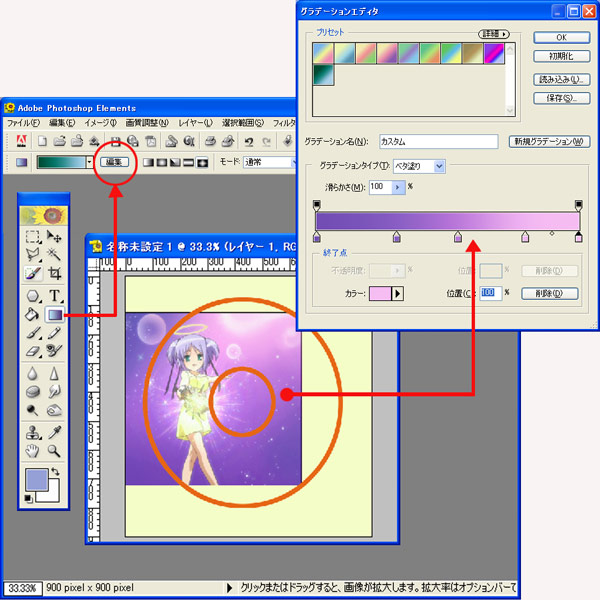
Task: Open status bar info arrow menu
Action: click(229, 587)
